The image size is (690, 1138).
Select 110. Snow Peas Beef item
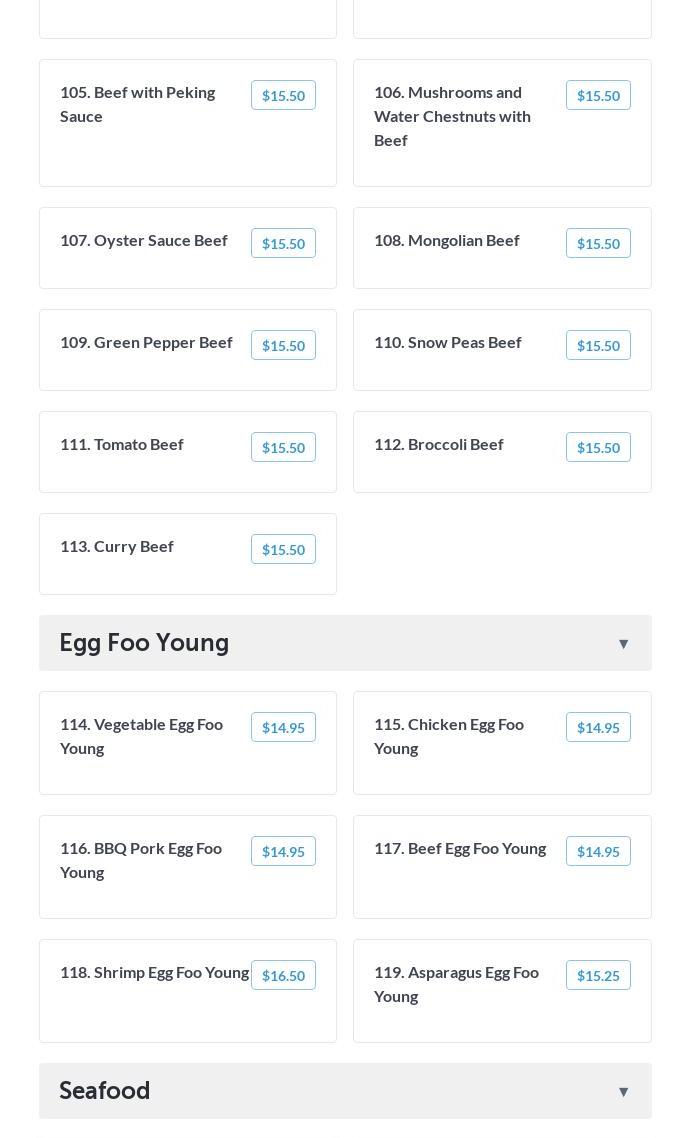(x=447, y=342)
